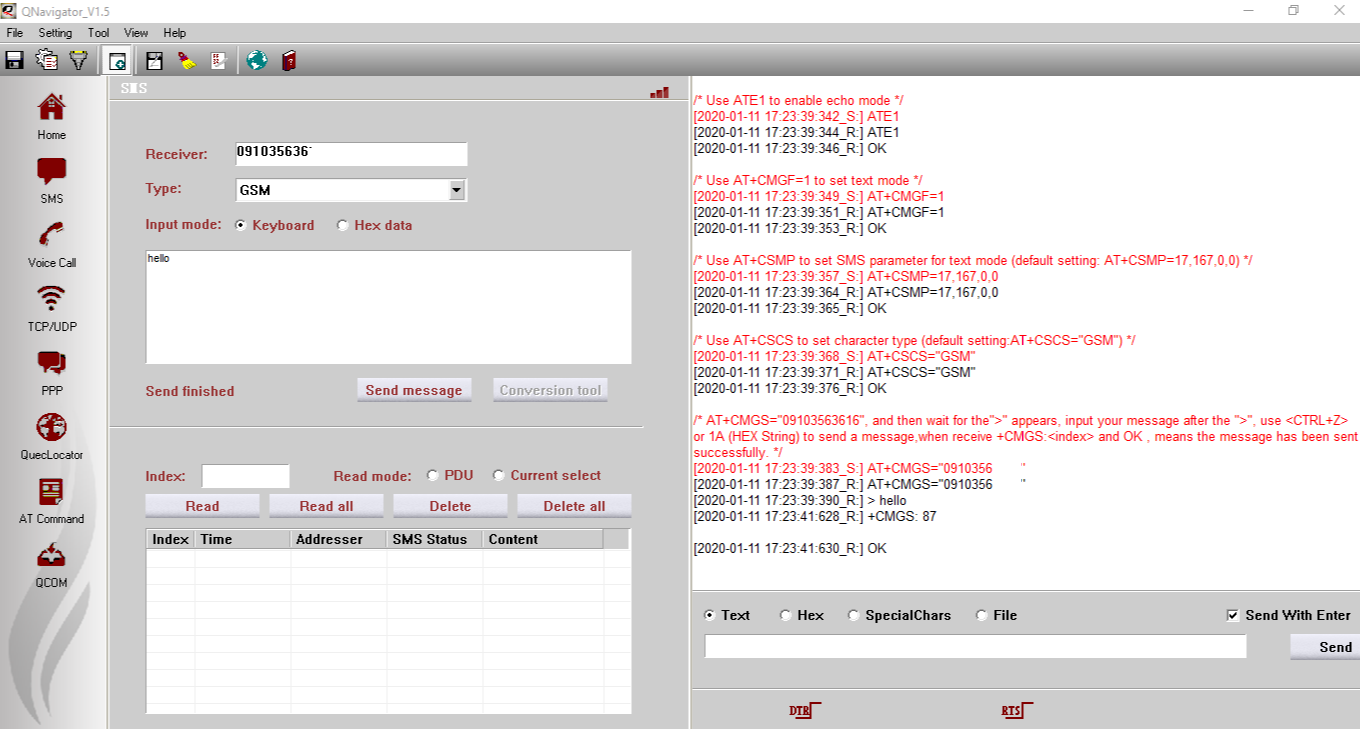Click the highlighted window-with-plus toolbar icon

pyautogui.click(x=117, y=60)
